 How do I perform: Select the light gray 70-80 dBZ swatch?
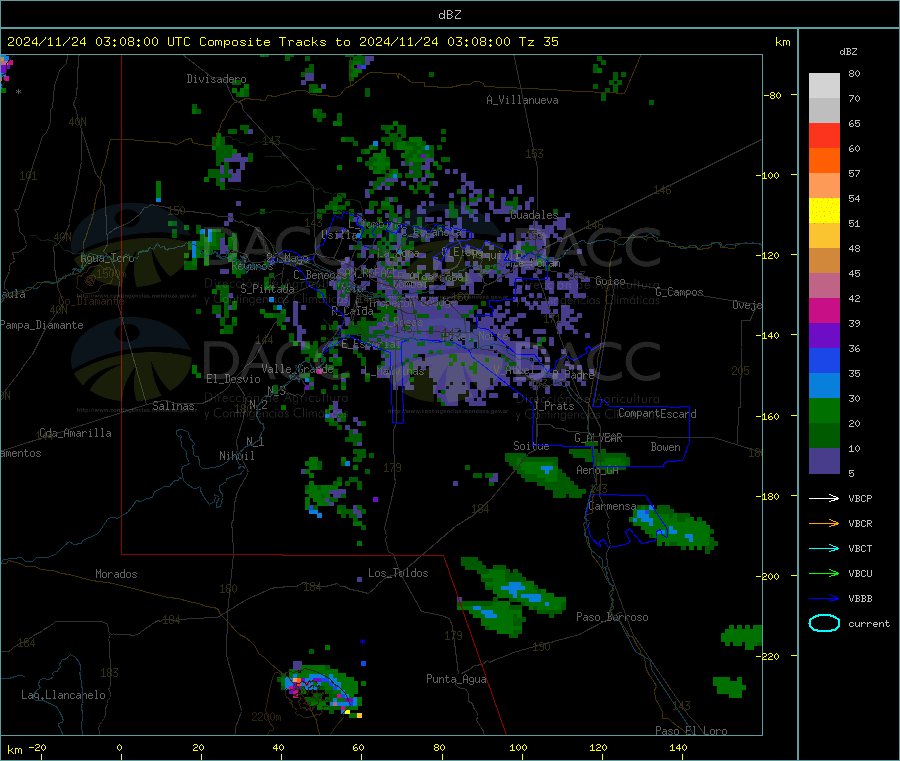(x=824, y=86)
